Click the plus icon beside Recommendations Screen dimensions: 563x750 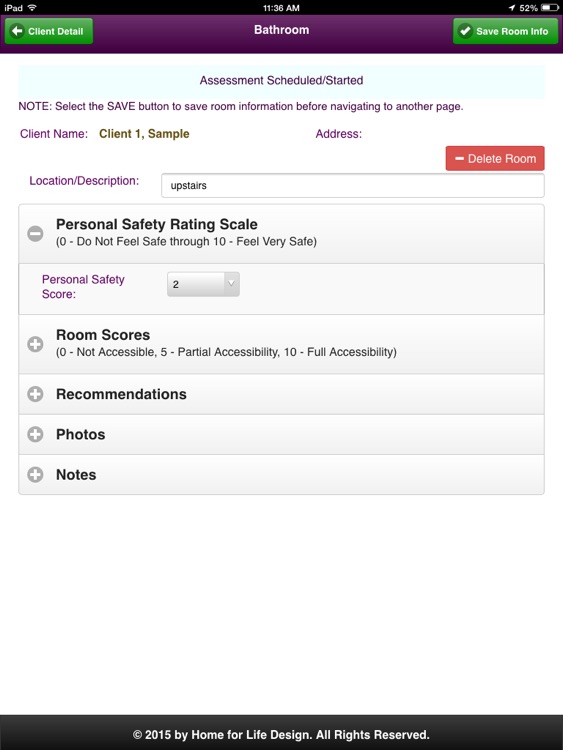35,394
